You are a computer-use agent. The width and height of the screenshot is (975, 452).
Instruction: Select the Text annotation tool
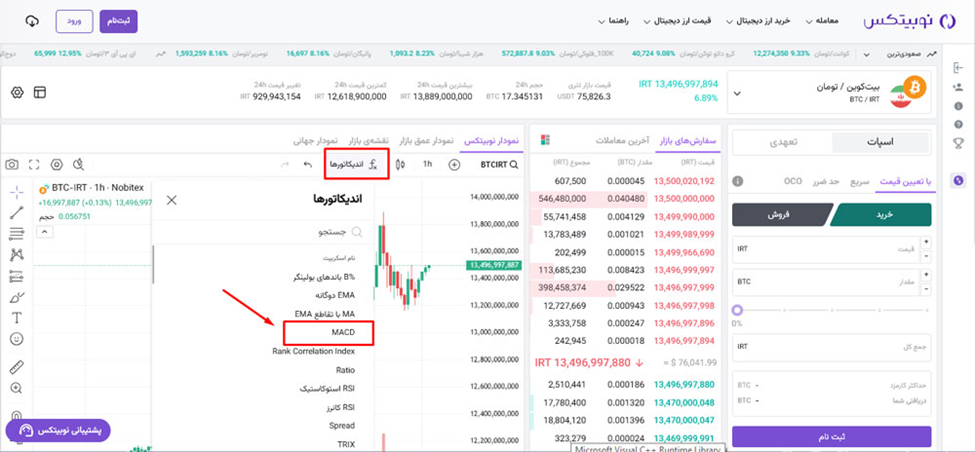coord(17,318)
